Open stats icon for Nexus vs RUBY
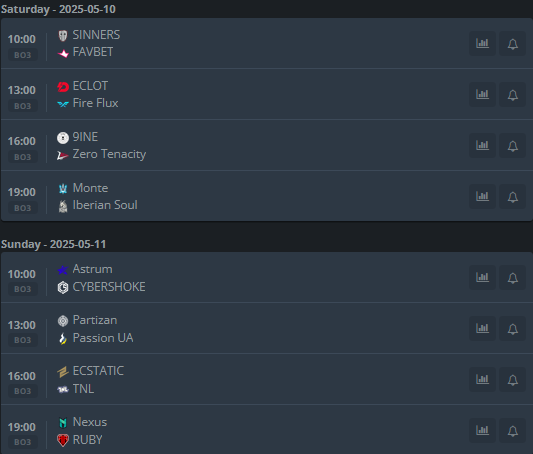Viewport: 533px width, 454px height. pyautogui.click(x=482, y=431)
